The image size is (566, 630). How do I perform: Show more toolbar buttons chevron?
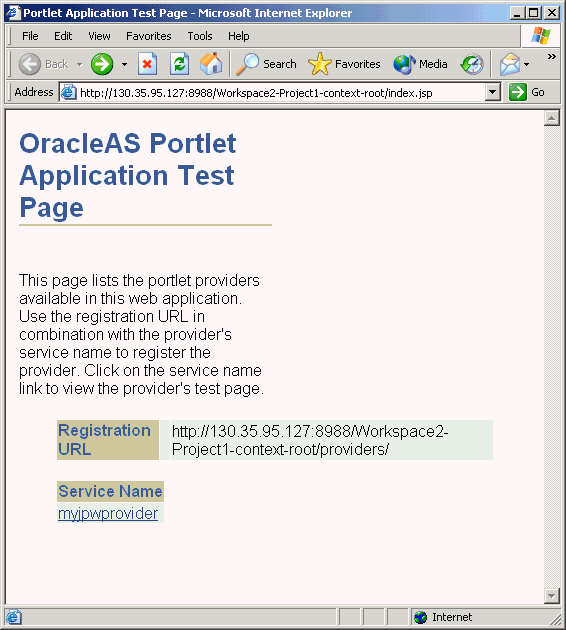(x=552, y=57)
